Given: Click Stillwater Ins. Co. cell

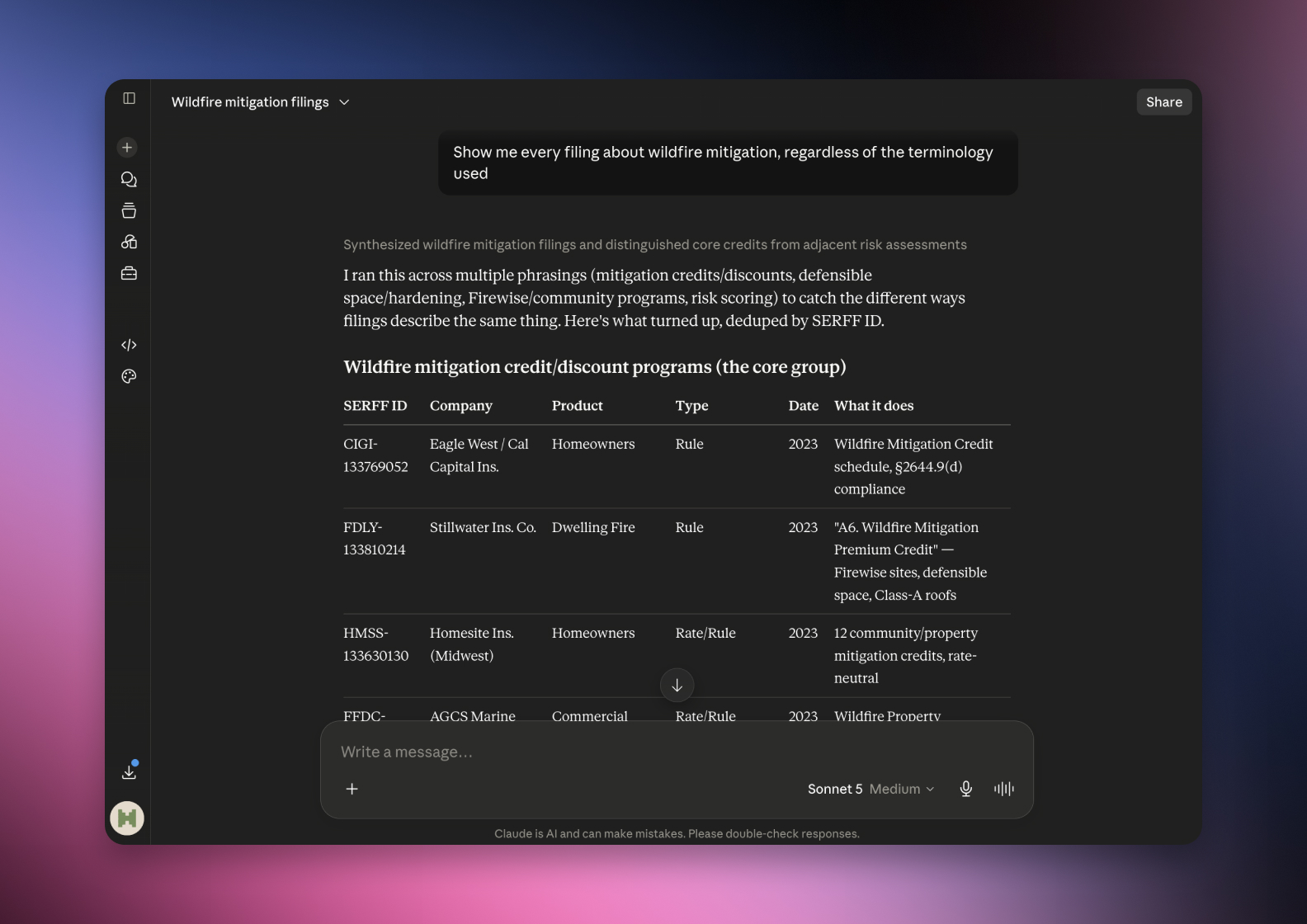Looking at the screenshot, I should [483, 527].
